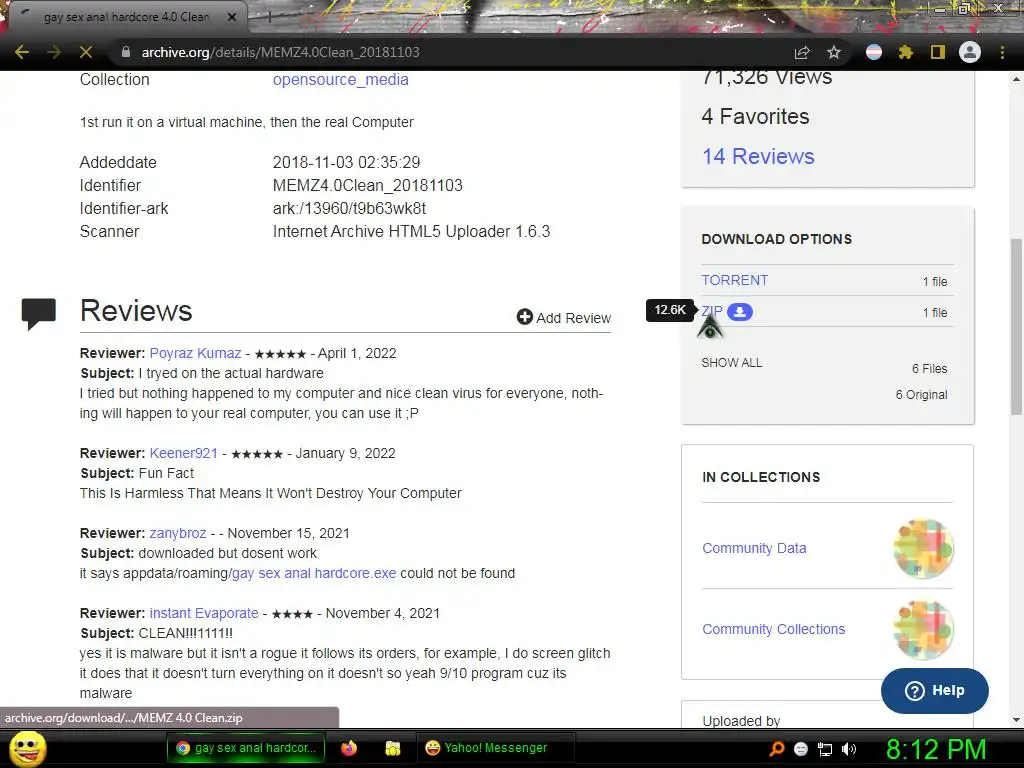The image size is (1024, 768).
Task: Toggle the browser side panel
Action: point(938,52)
